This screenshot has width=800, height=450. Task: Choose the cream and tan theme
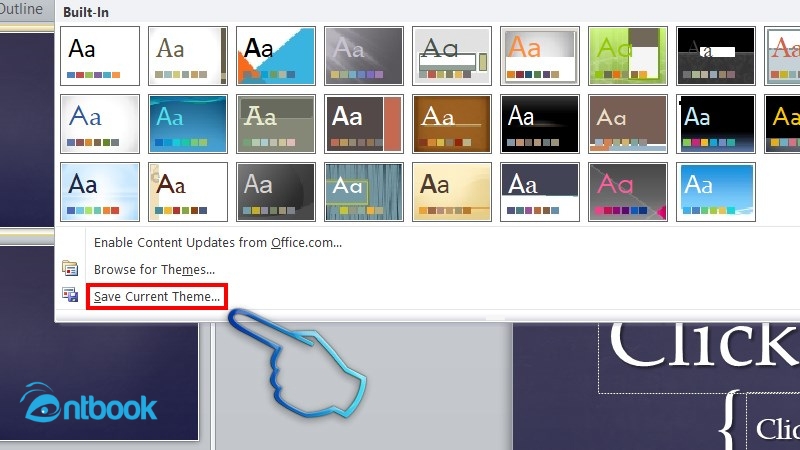tap(452, 192)
